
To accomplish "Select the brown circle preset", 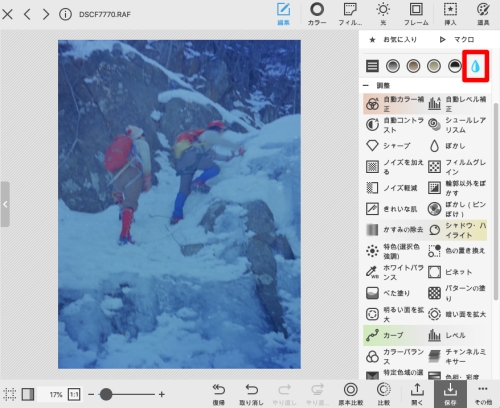I will pyautogui.click(x=413, y=66).
